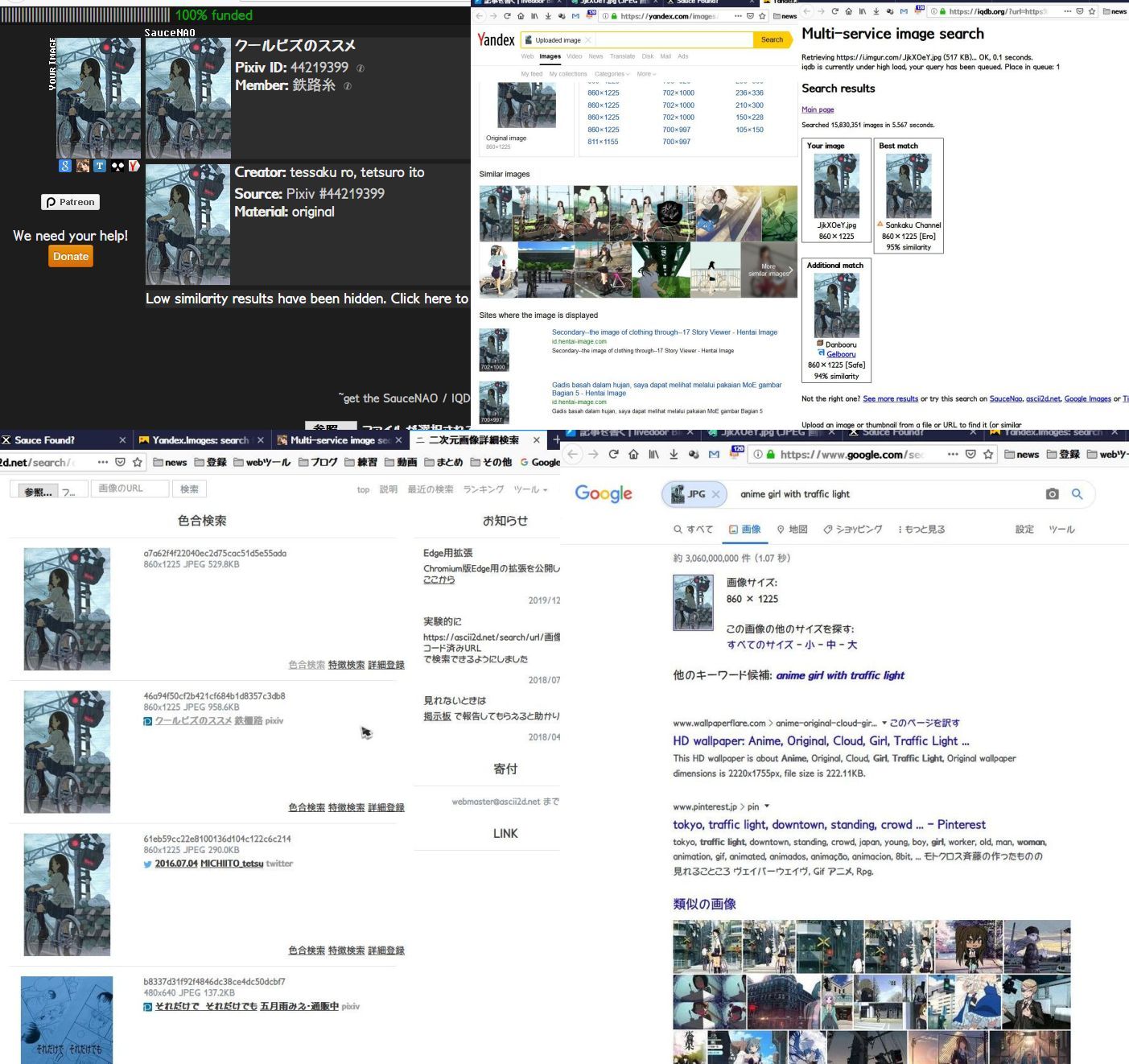1129x1064 pixels.
Task: Click the Low similarity results hidden message
Action: click(x=307, y=299)
